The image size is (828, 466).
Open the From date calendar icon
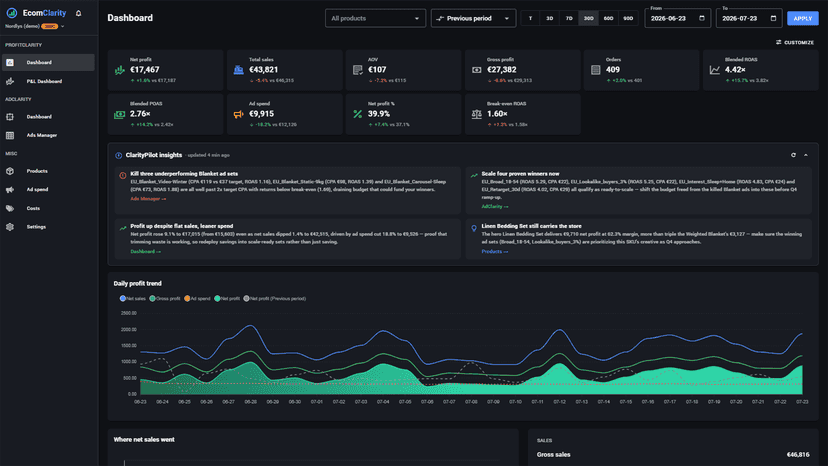(x=702, y=18)
